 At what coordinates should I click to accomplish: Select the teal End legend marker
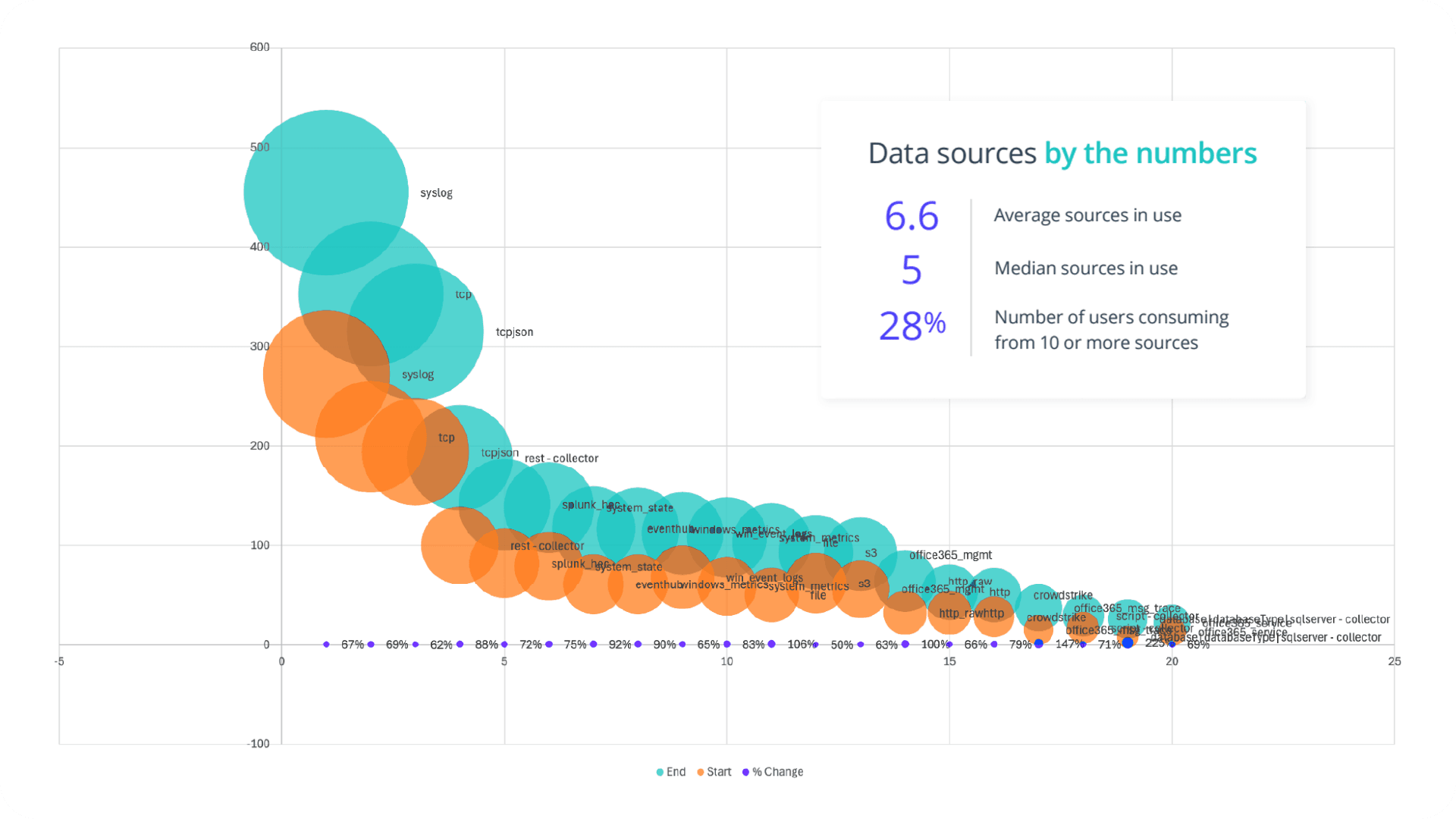coord(660,771)
